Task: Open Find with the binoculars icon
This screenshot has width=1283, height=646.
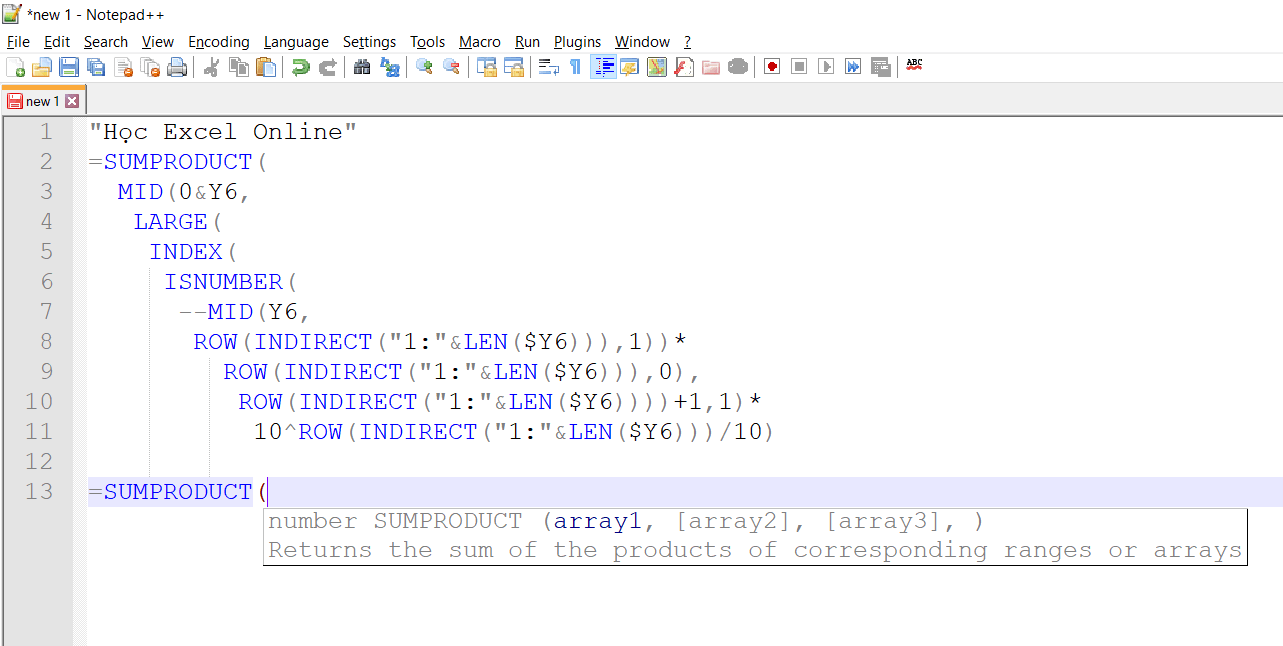Action: [x=362, y=67]
